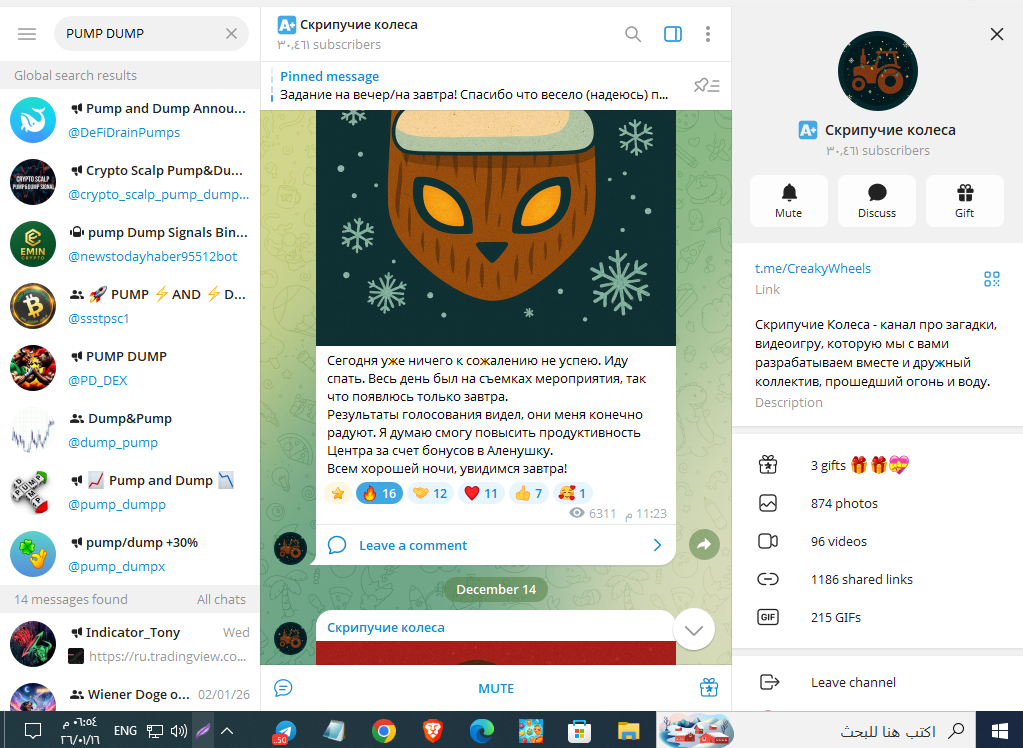Open the forwarded Скрипучие колеса channel name
Screen dimensions: 1023x748
tap(386, 627)
